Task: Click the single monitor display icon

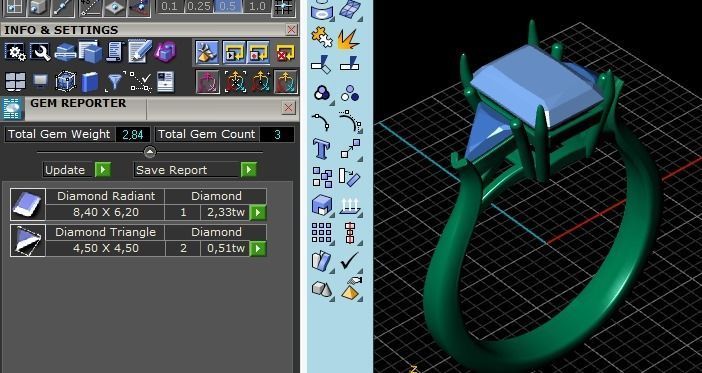Action: pos(40,81)
